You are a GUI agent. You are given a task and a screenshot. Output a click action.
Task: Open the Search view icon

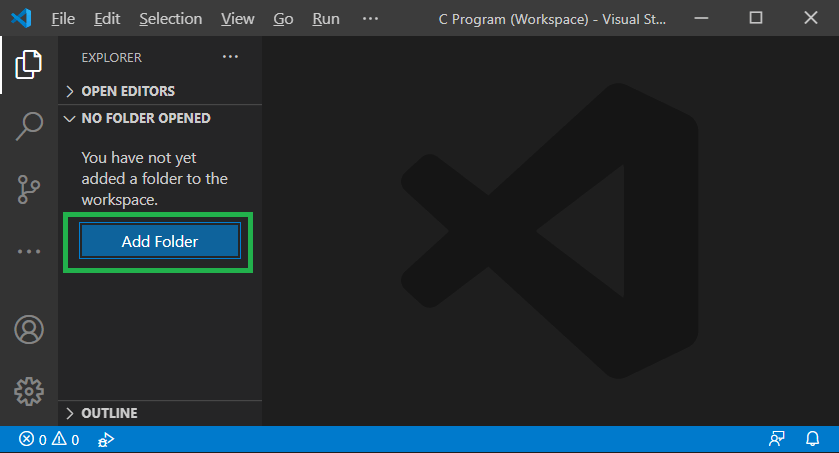click(x=29, y=126)
